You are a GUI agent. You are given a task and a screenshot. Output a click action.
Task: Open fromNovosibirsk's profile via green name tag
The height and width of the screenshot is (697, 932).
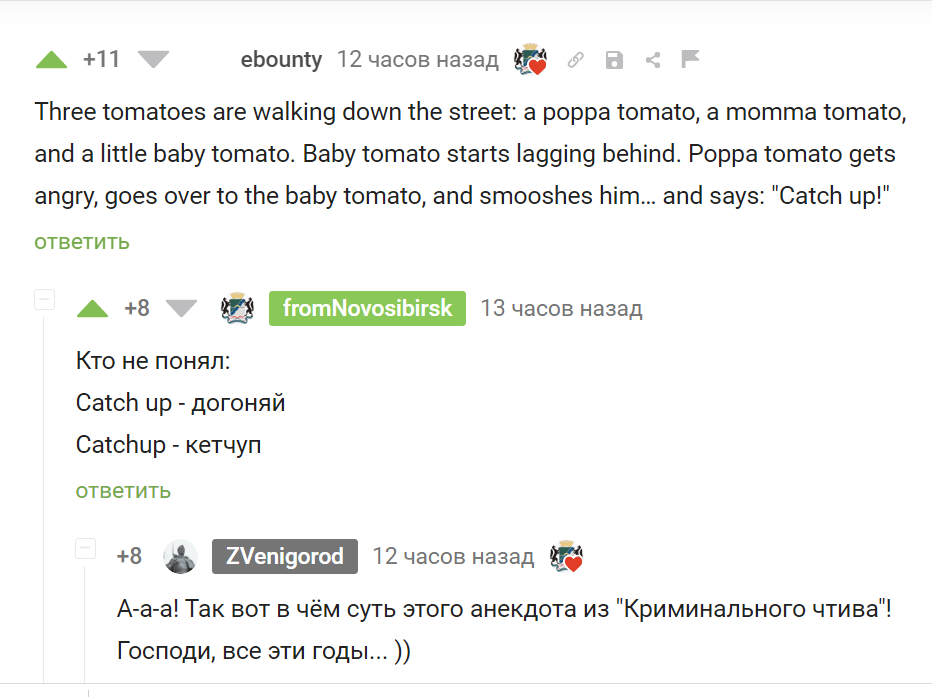pos(367,308)
